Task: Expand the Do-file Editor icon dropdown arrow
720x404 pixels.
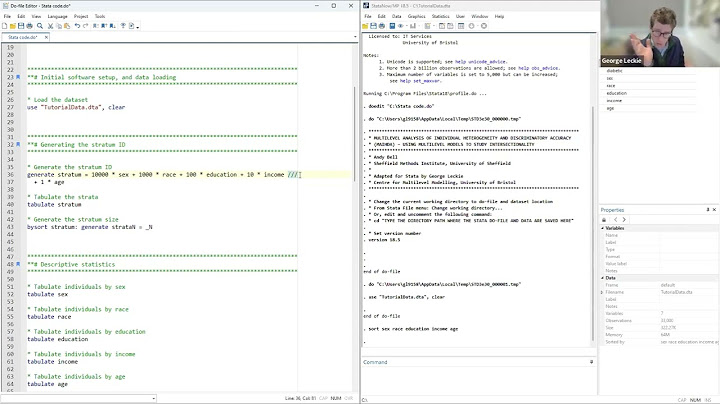Action: pyautogui.click(x=434, y=26)
